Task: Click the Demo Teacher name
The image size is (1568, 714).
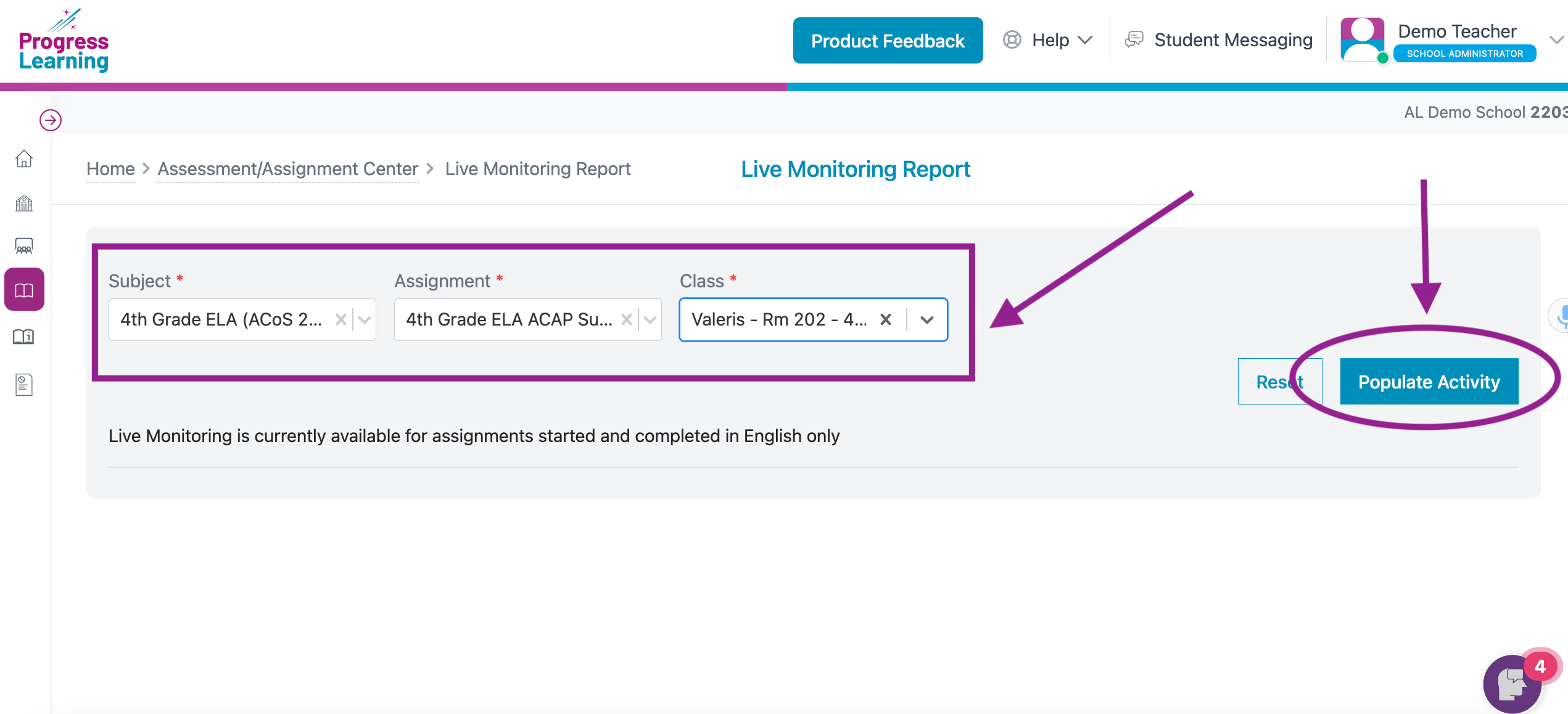Action: pyautogui.click(x=1457, y=31)
